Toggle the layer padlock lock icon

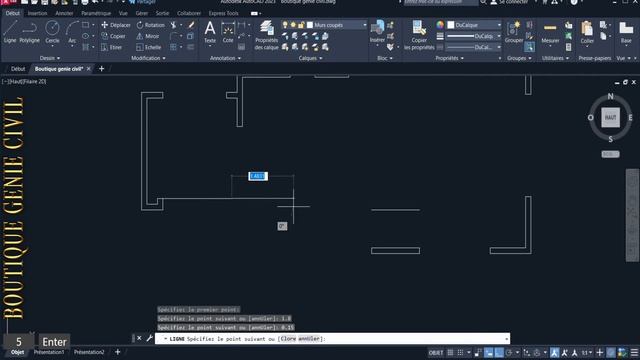coord(301,25)
